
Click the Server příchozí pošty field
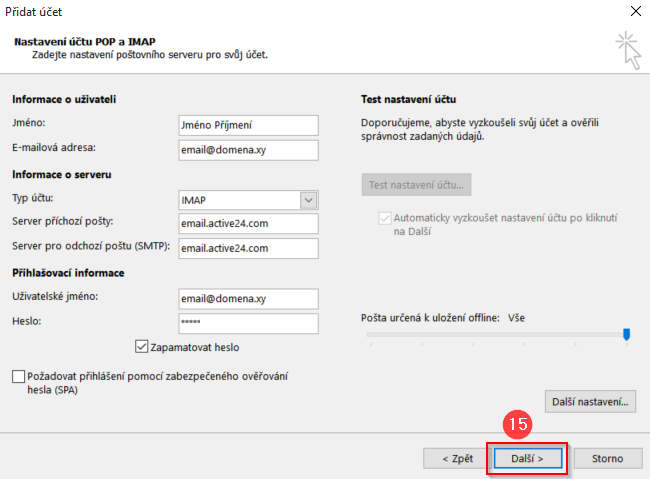pyautogui.click(x=246, y=223)
